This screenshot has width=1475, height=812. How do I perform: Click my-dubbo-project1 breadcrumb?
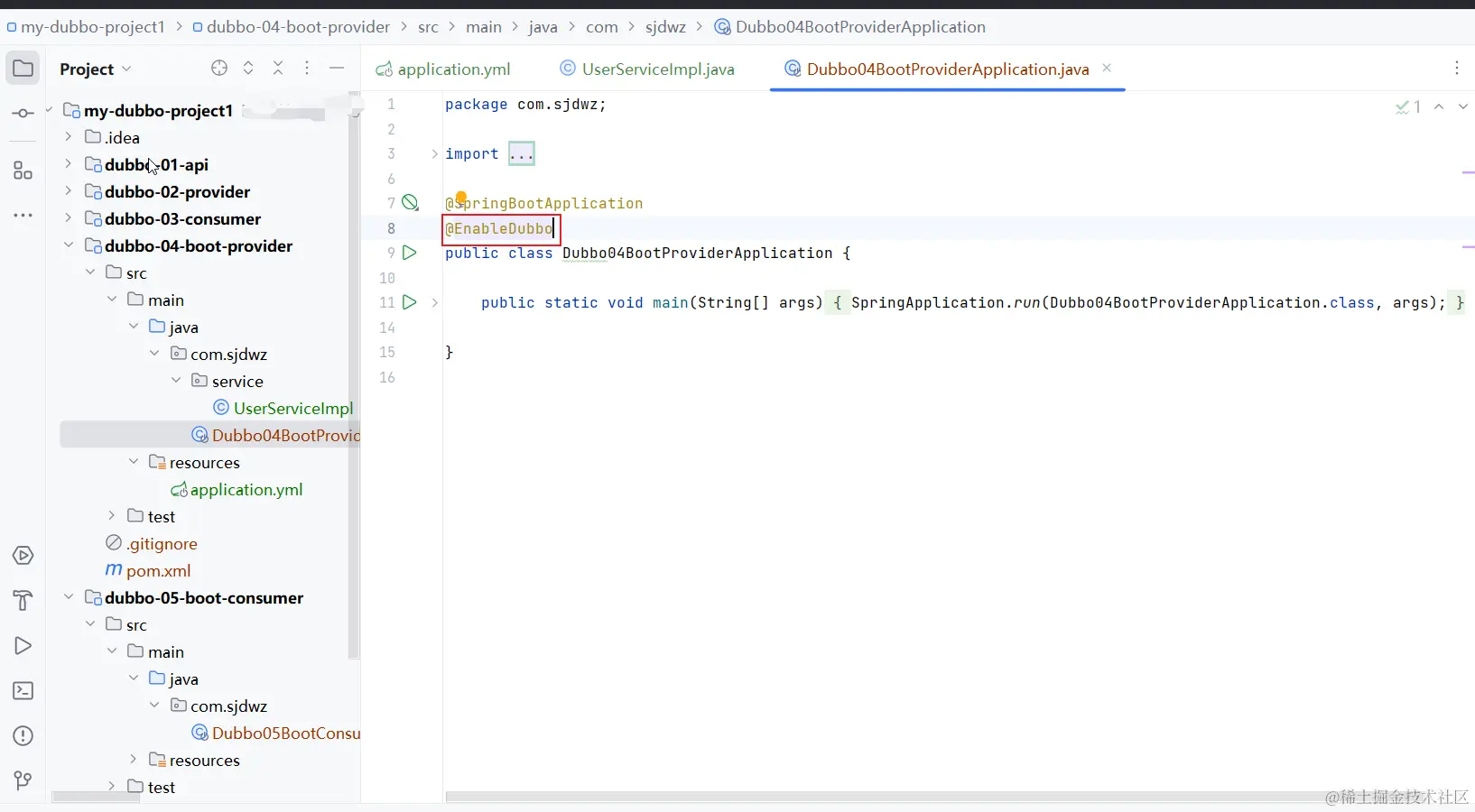86,27
